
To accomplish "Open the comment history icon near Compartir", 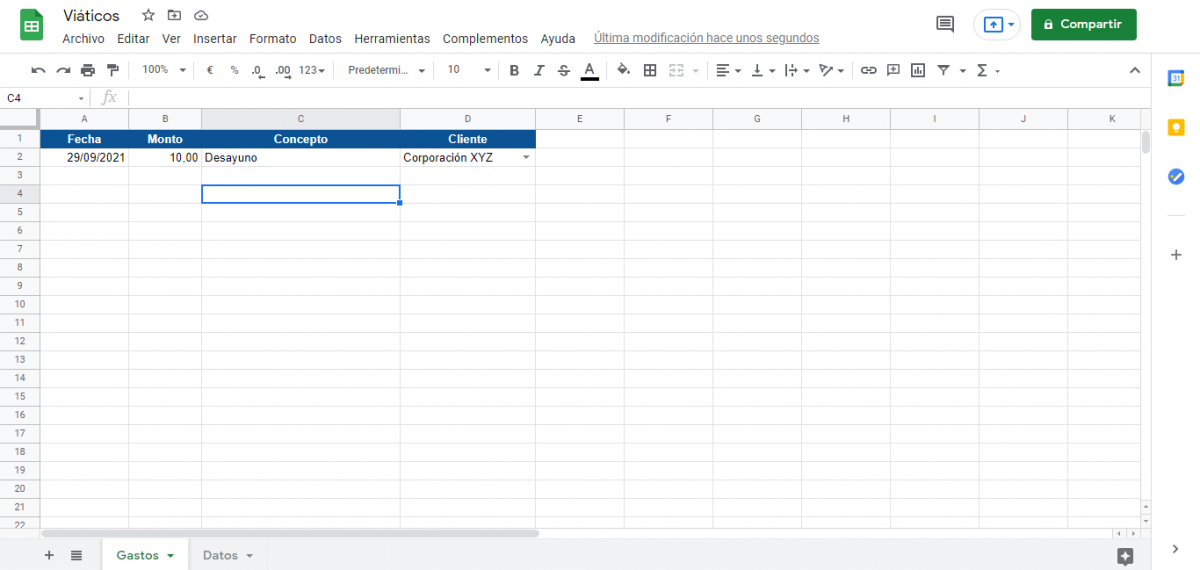I will click(x=944, y=24).
